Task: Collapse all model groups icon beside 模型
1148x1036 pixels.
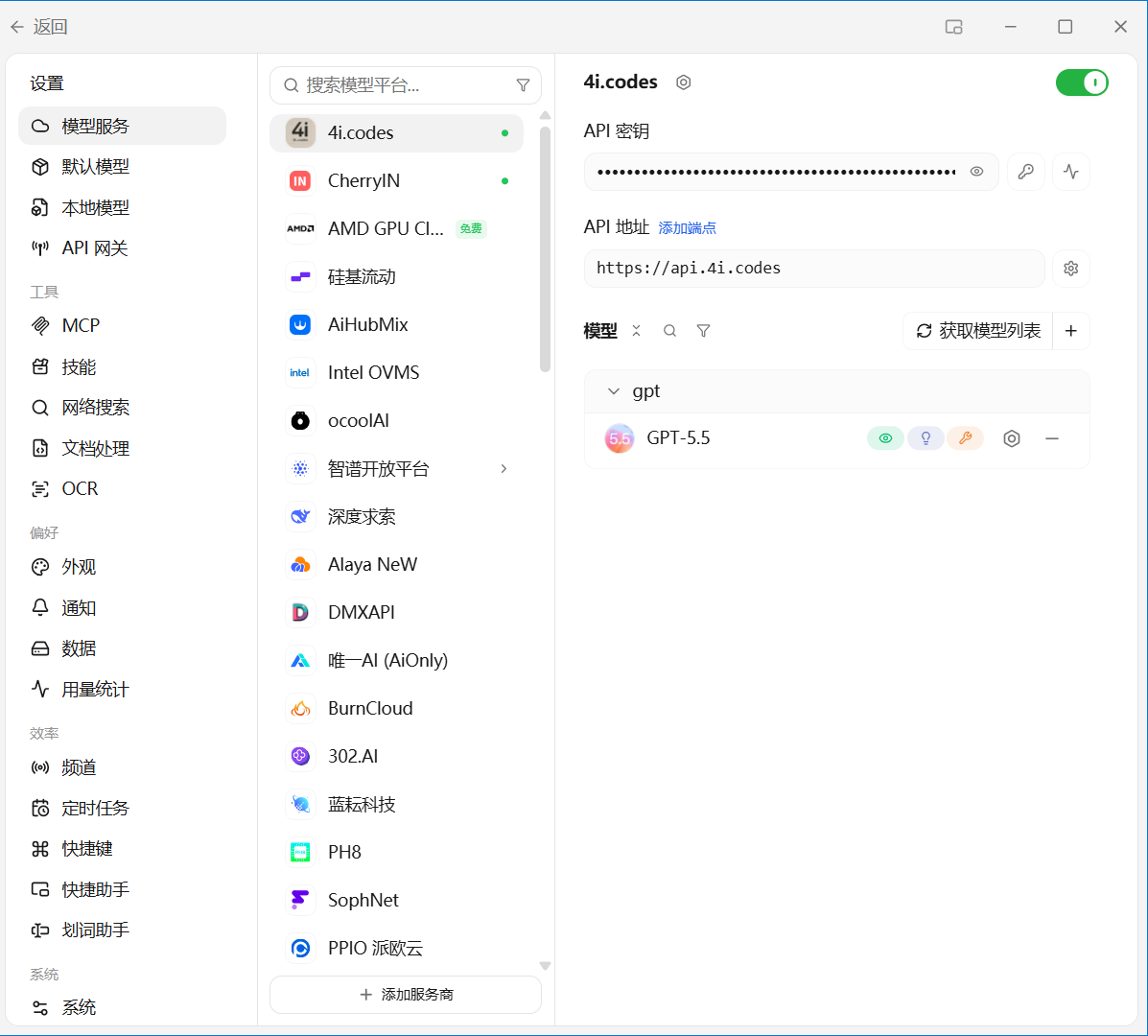Action: coord(636,331)
